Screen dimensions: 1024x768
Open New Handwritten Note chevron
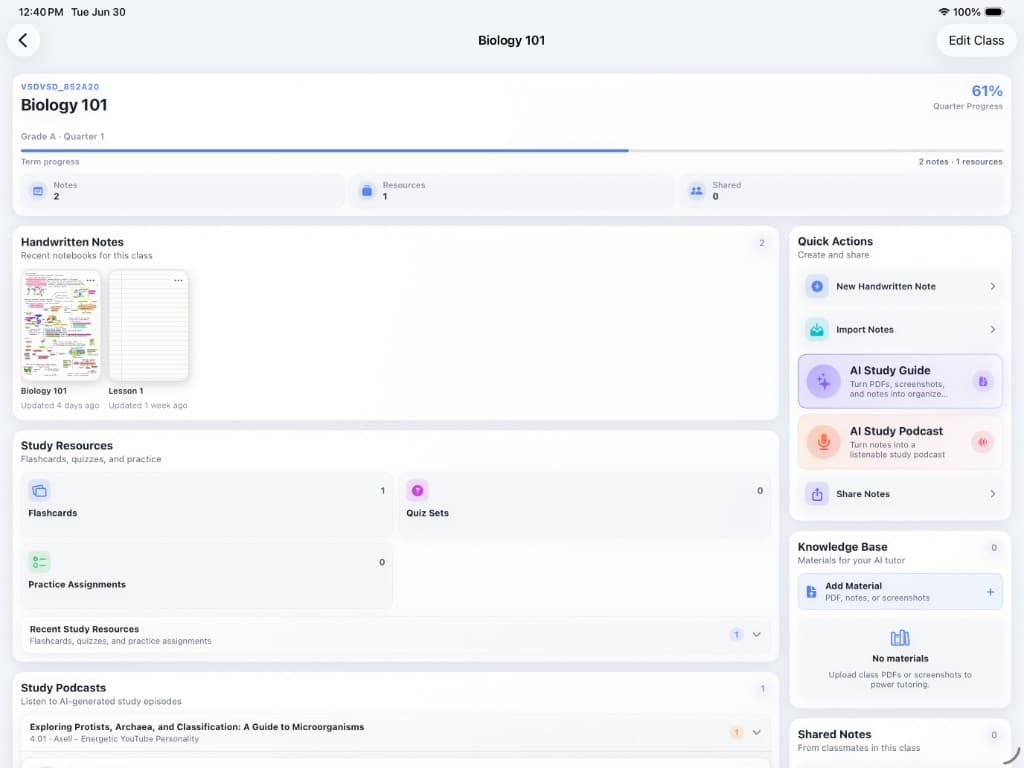pyautogui.click(x=993, y=286)
